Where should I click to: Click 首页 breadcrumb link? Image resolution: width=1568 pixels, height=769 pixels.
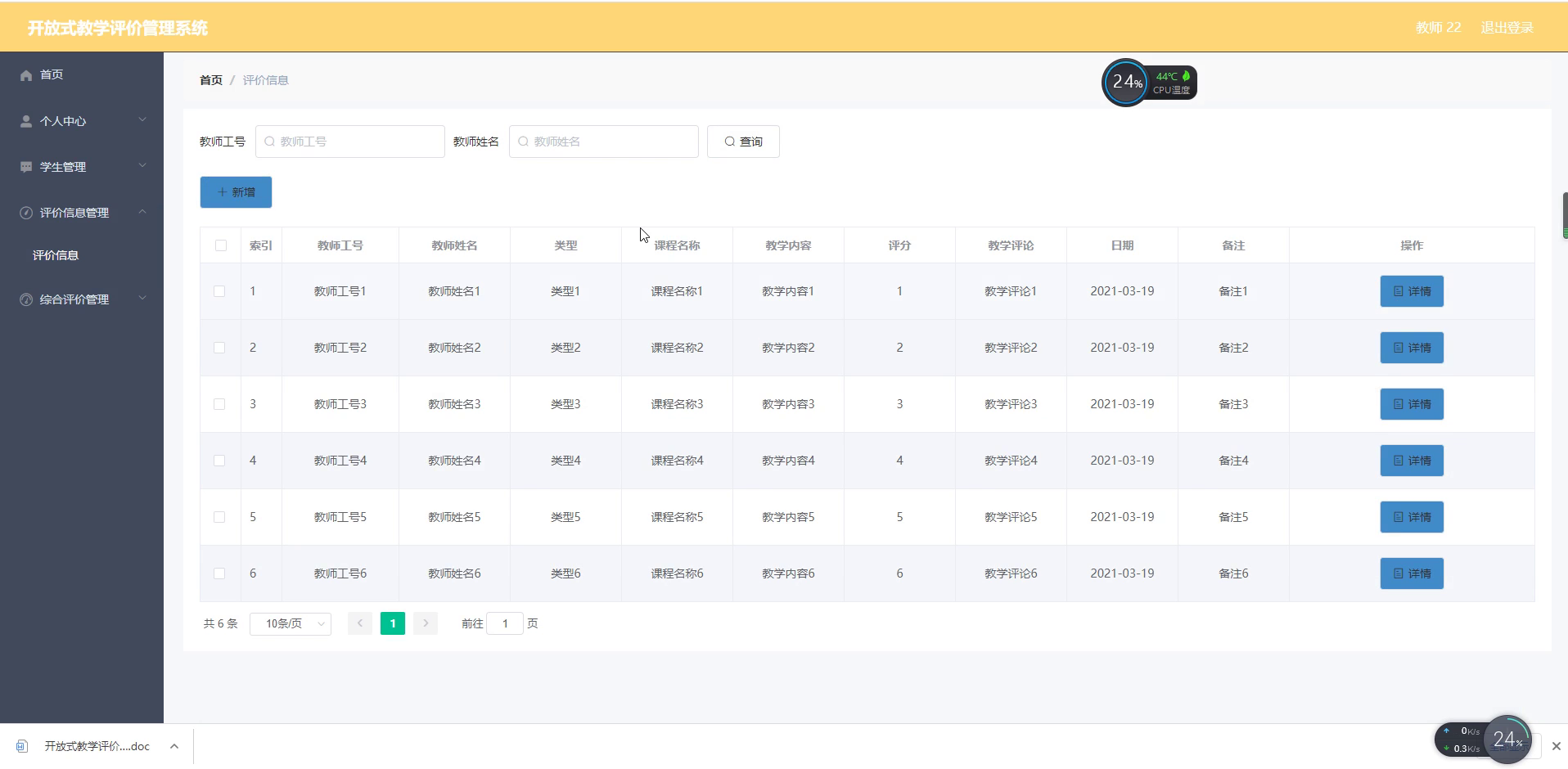[x=211, y=80]
